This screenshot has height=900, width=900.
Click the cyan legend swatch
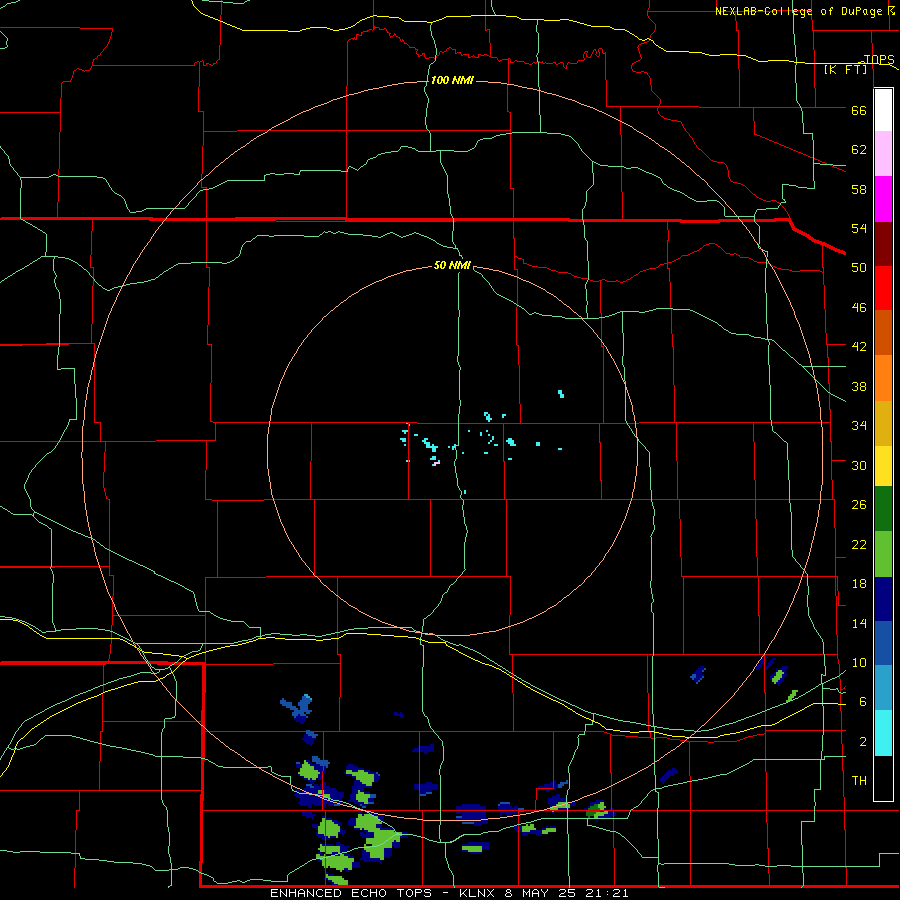883,733
